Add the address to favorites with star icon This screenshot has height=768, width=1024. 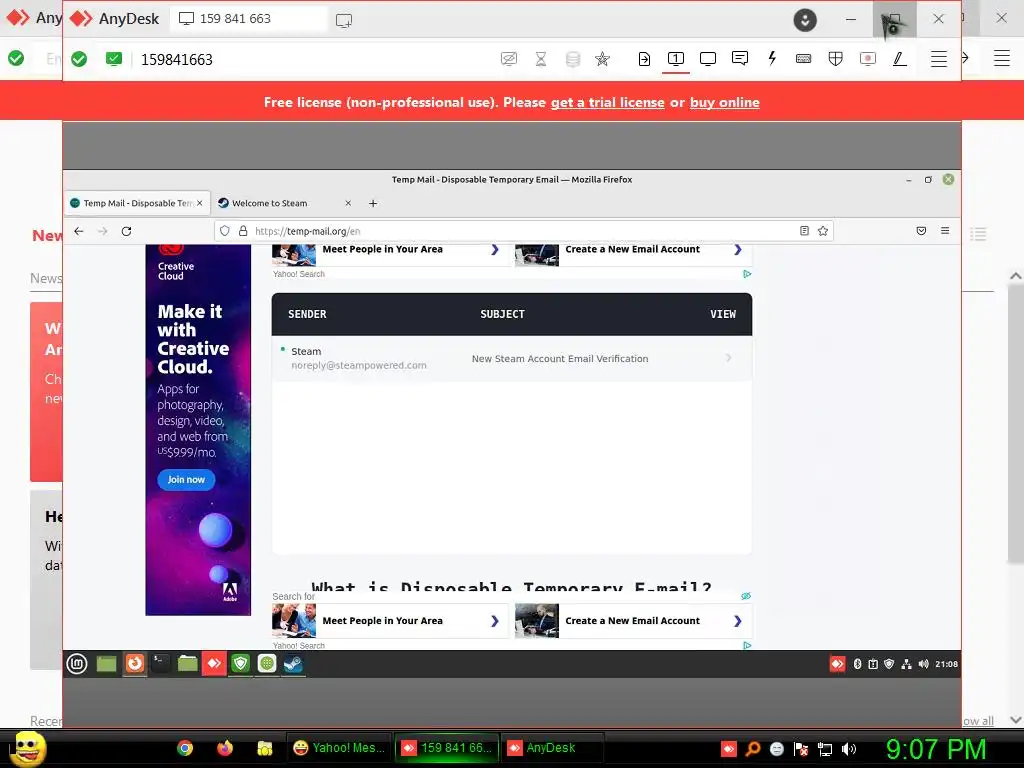point(602,59)
